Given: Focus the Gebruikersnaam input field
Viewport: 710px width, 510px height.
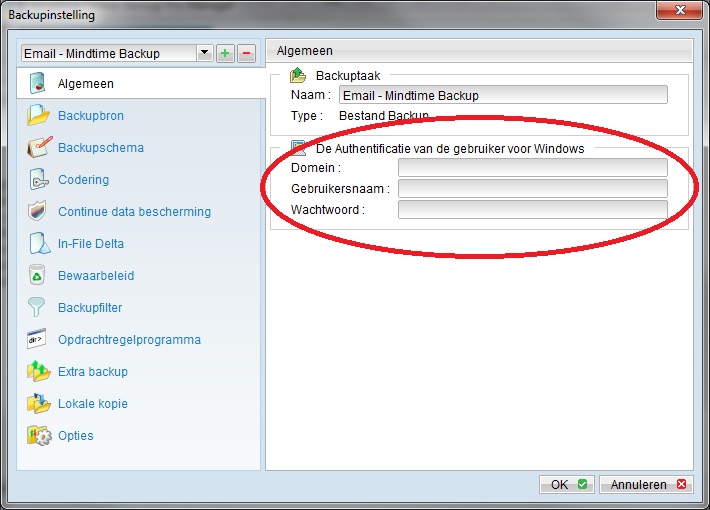Looking at the screenshot, I should [x=532, y=188].
